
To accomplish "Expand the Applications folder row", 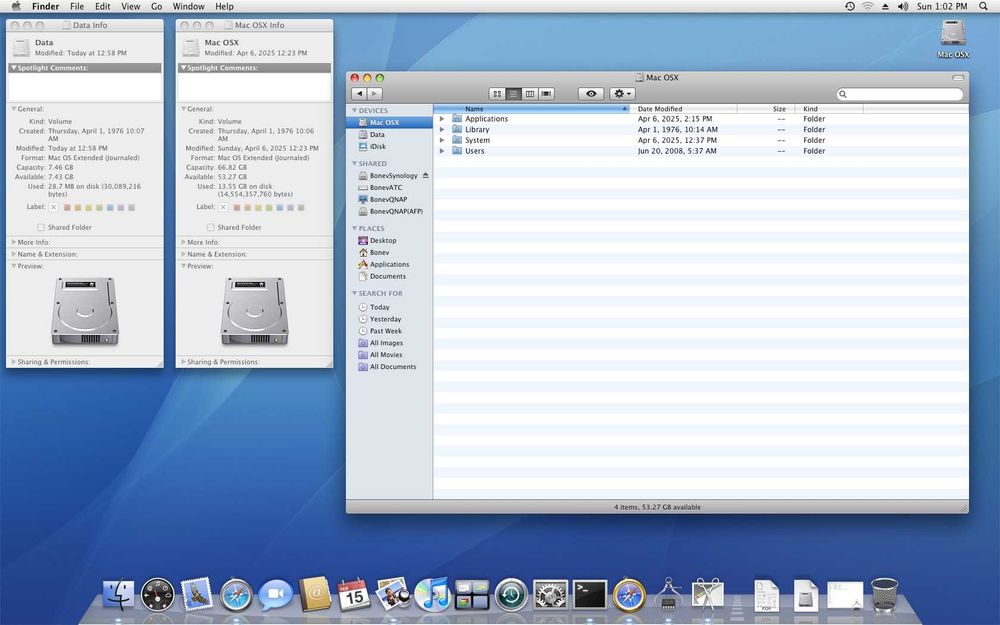I will pyautogui.click(x=441, y=119).
